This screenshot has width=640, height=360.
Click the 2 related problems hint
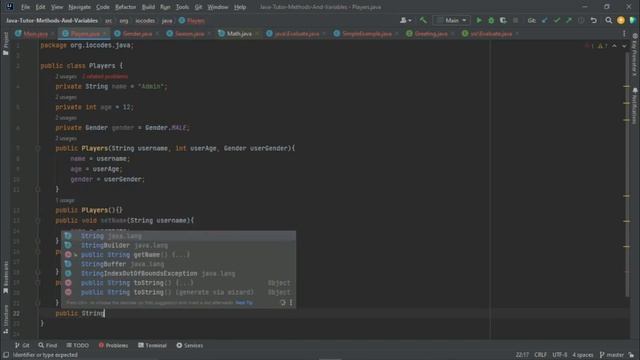(x=105, y=76)
